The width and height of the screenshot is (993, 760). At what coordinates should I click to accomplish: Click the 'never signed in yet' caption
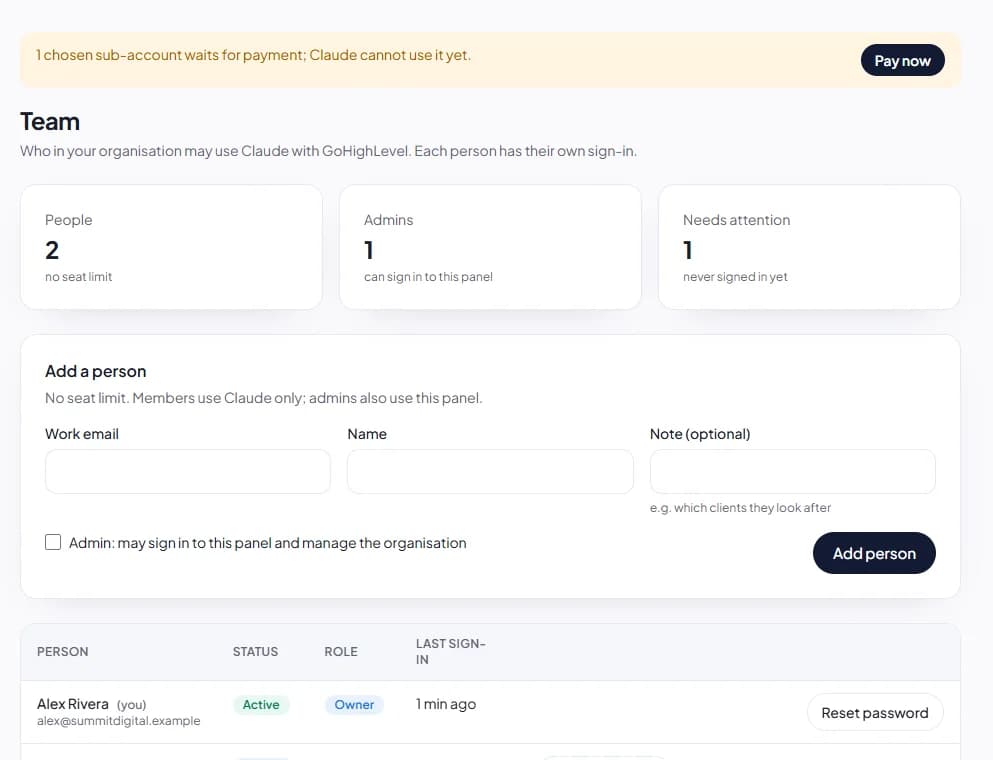coord(735,277)
